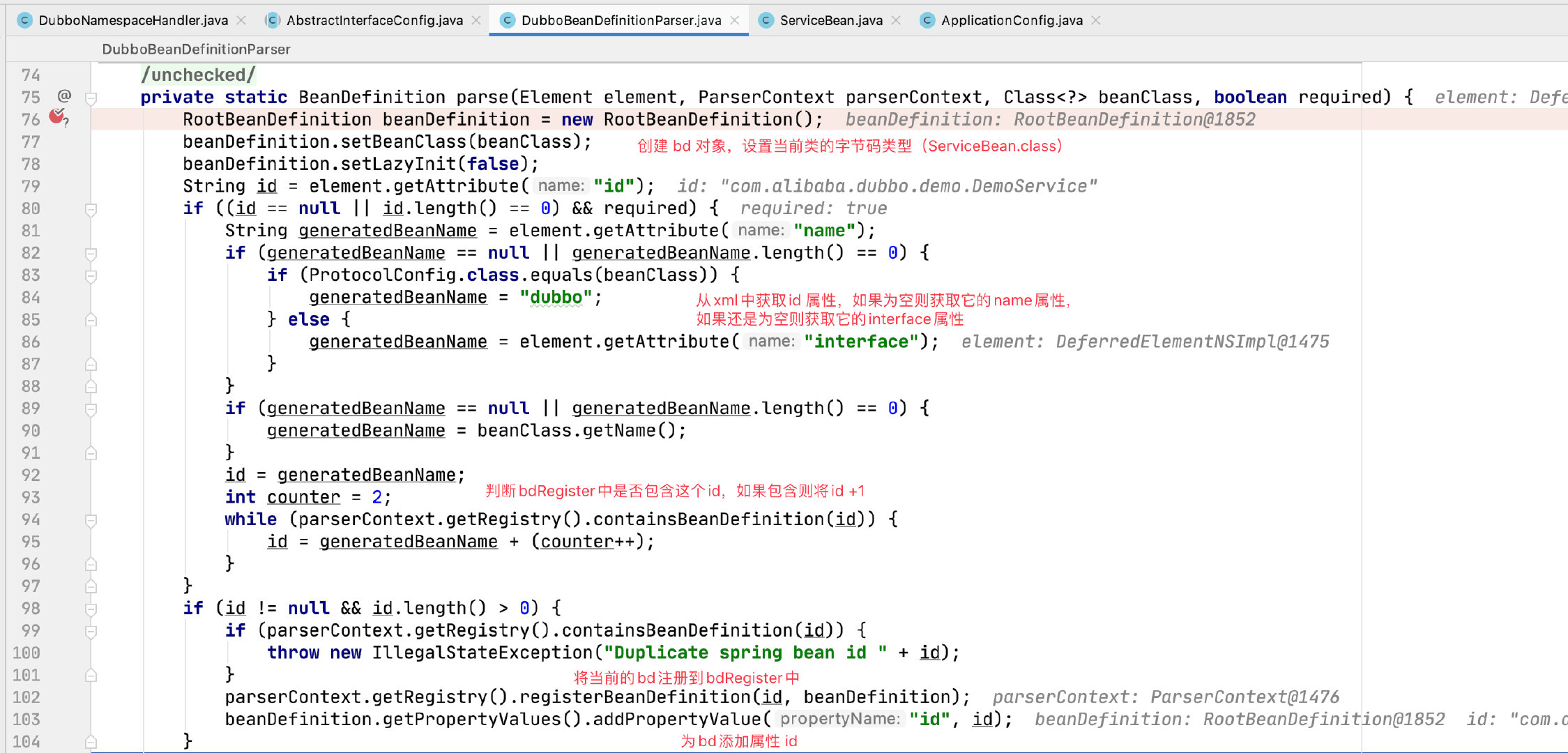The height and width of the screenshot is (753, 1568).
Task: Click the fold end marker at line 96
Action: 91,564
